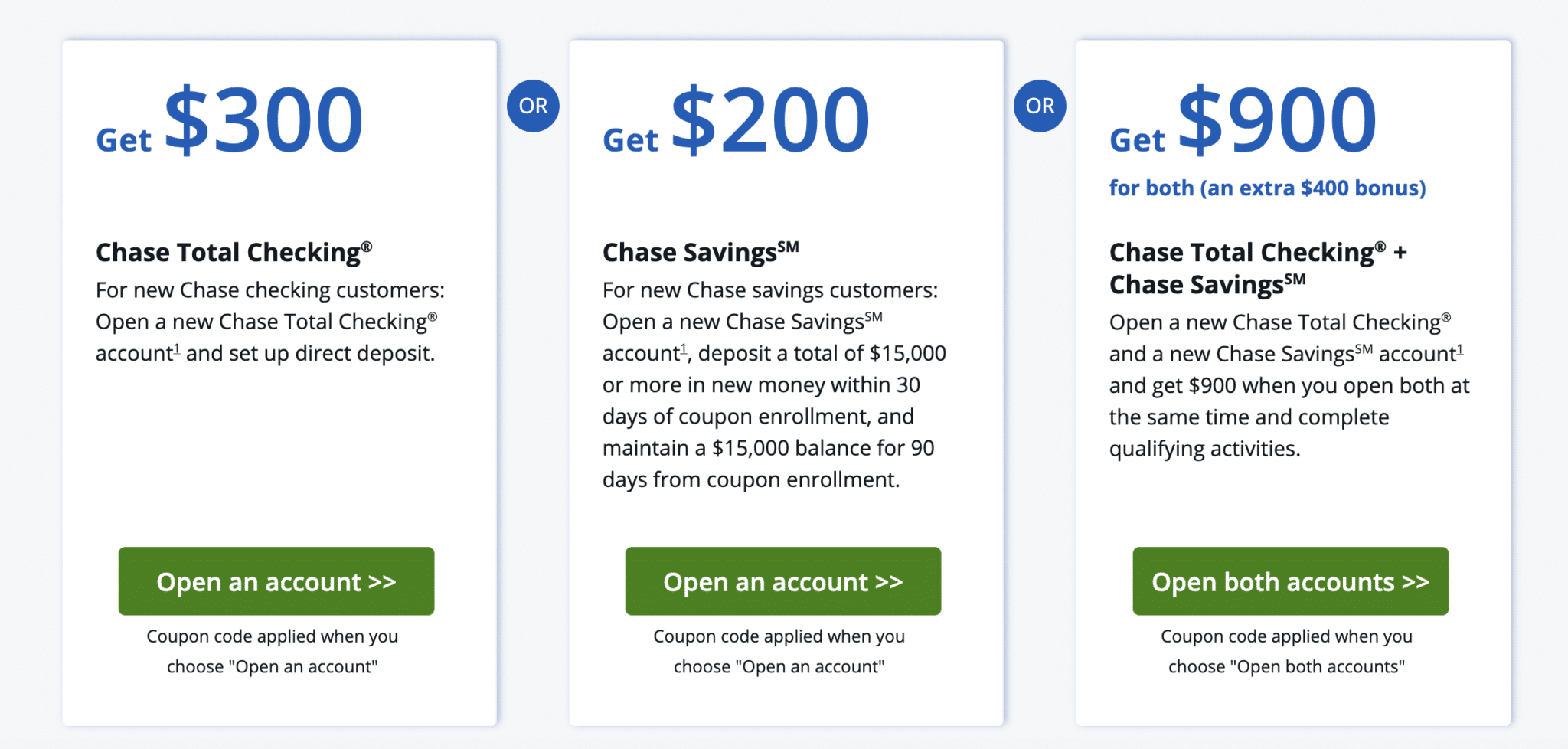Click coupon code note under Savings button
The height and width of the screenshot is (749, 1568).
pyautogui.click(x=779, y=651)
